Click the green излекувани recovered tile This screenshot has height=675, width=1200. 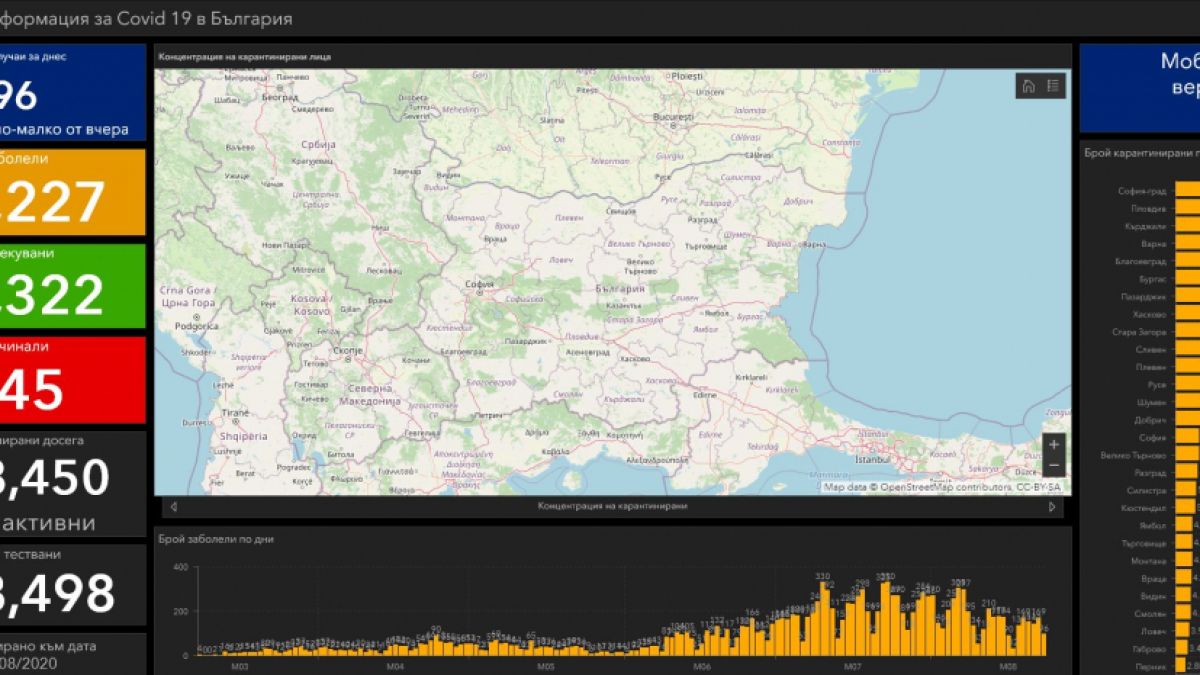pyautogui.click(x=72, y=286)
